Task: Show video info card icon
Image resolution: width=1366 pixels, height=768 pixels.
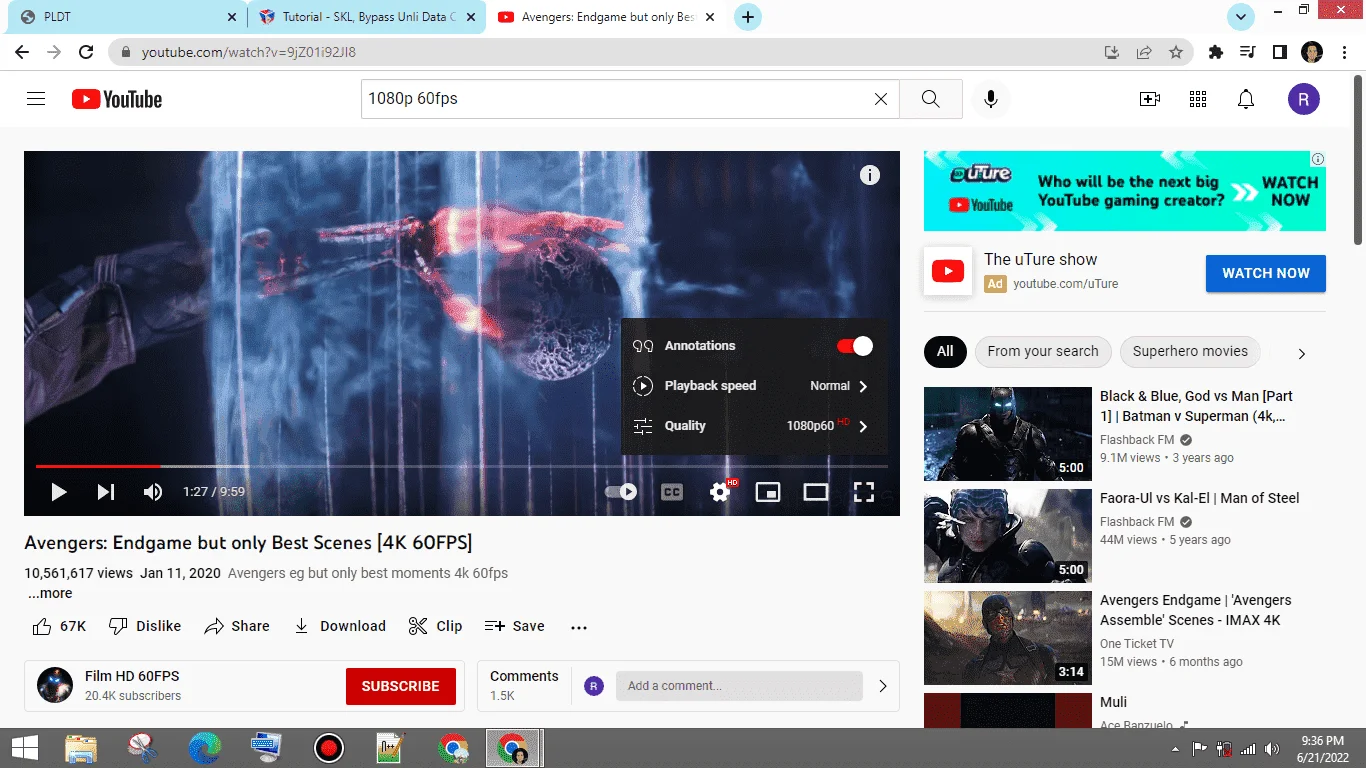Action: tap(870, 175)
